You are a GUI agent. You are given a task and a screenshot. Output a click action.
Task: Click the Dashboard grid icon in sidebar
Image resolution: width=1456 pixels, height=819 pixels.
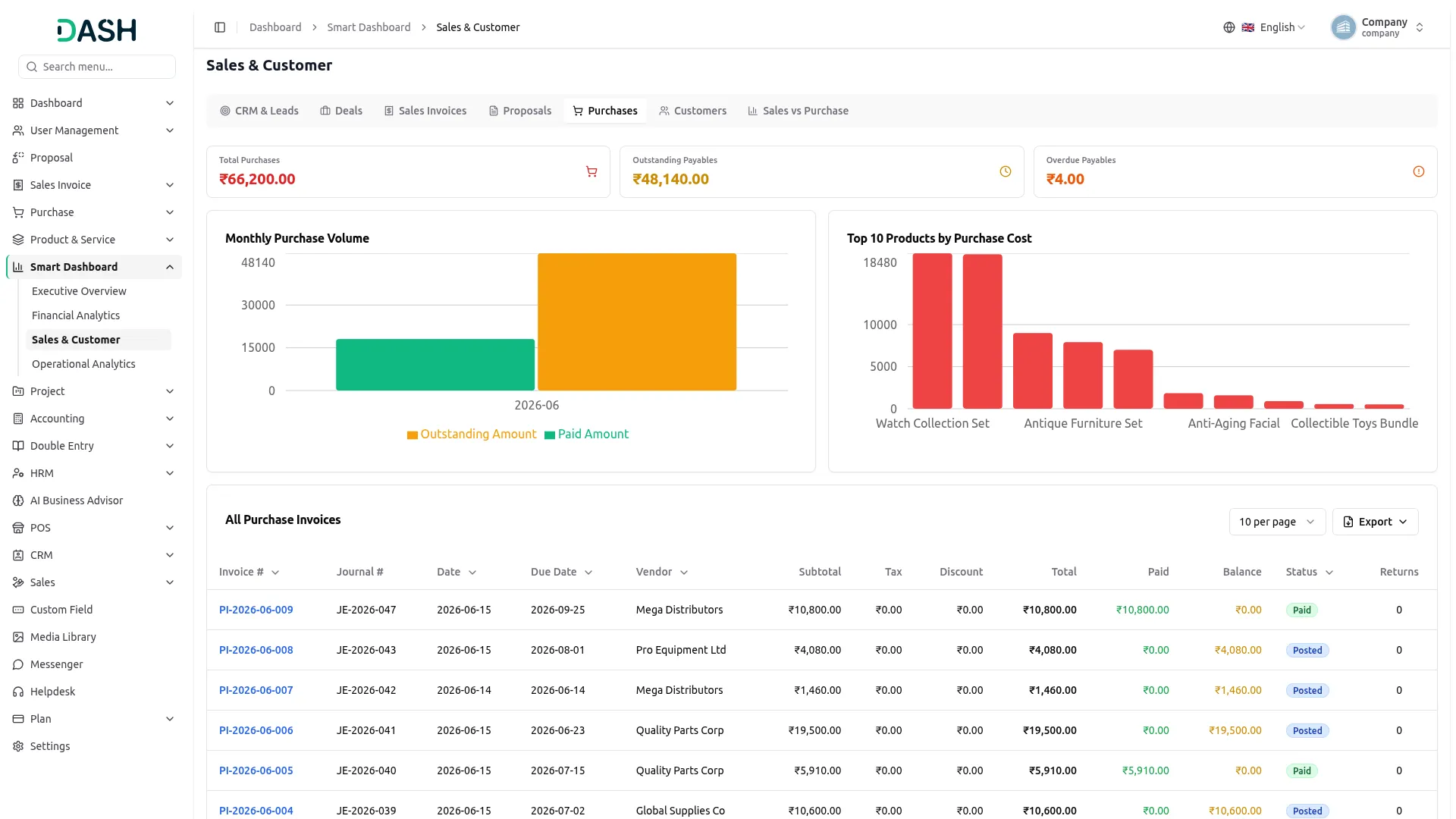(x=18, y=103)
